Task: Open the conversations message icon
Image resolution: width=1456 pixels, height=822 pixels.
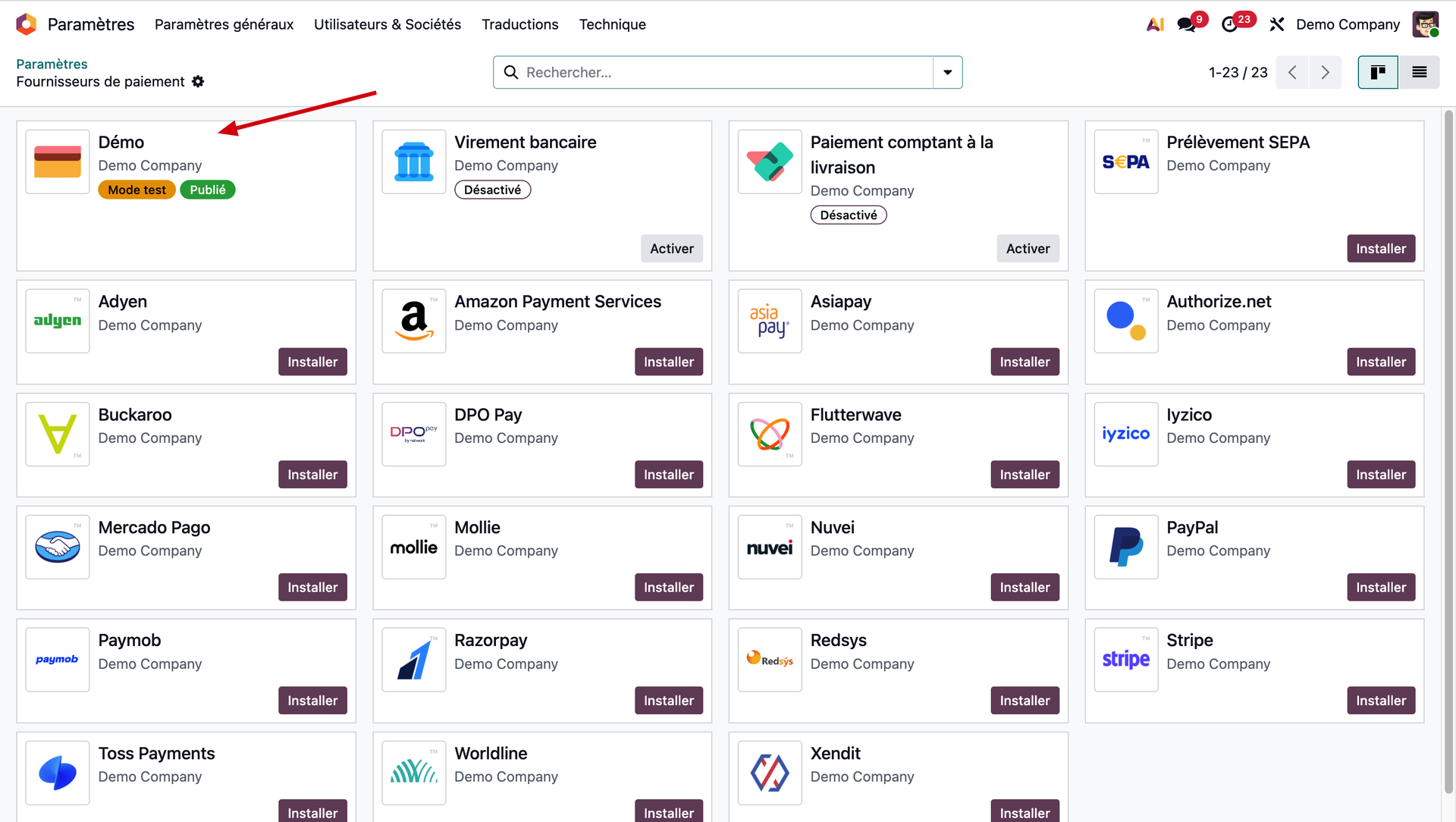Action: [x=1186, y=24]
